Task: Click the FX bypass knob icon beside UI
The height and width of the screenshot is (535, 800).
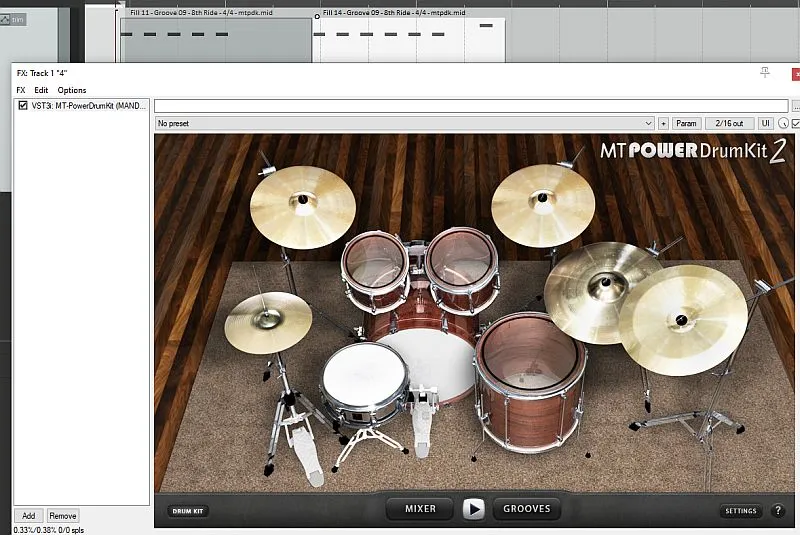Action: click(783, 123)
